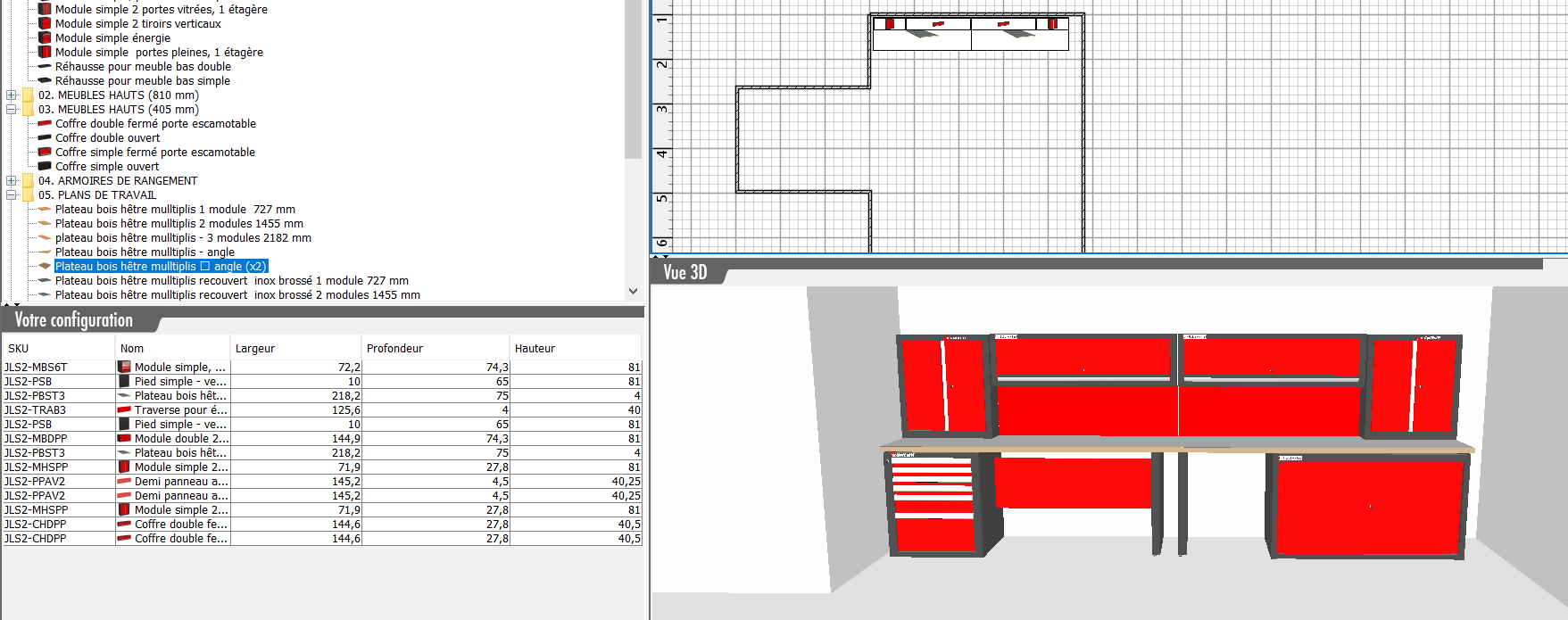Select Plateau bois hêtre mulltiplis - angle item

145,252
